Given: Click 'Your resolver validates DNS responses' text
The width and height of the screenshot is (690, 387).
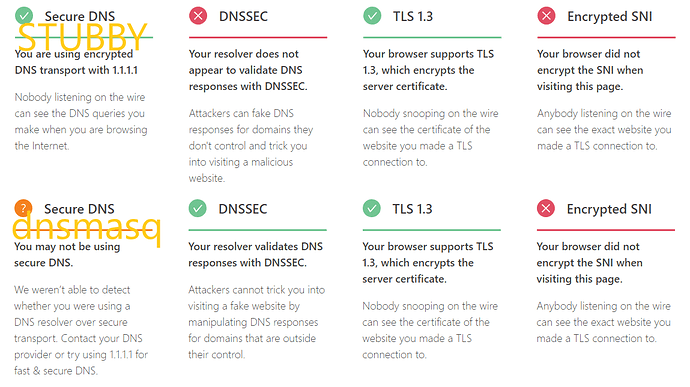Looking at the screenshot, I should 256,254.
